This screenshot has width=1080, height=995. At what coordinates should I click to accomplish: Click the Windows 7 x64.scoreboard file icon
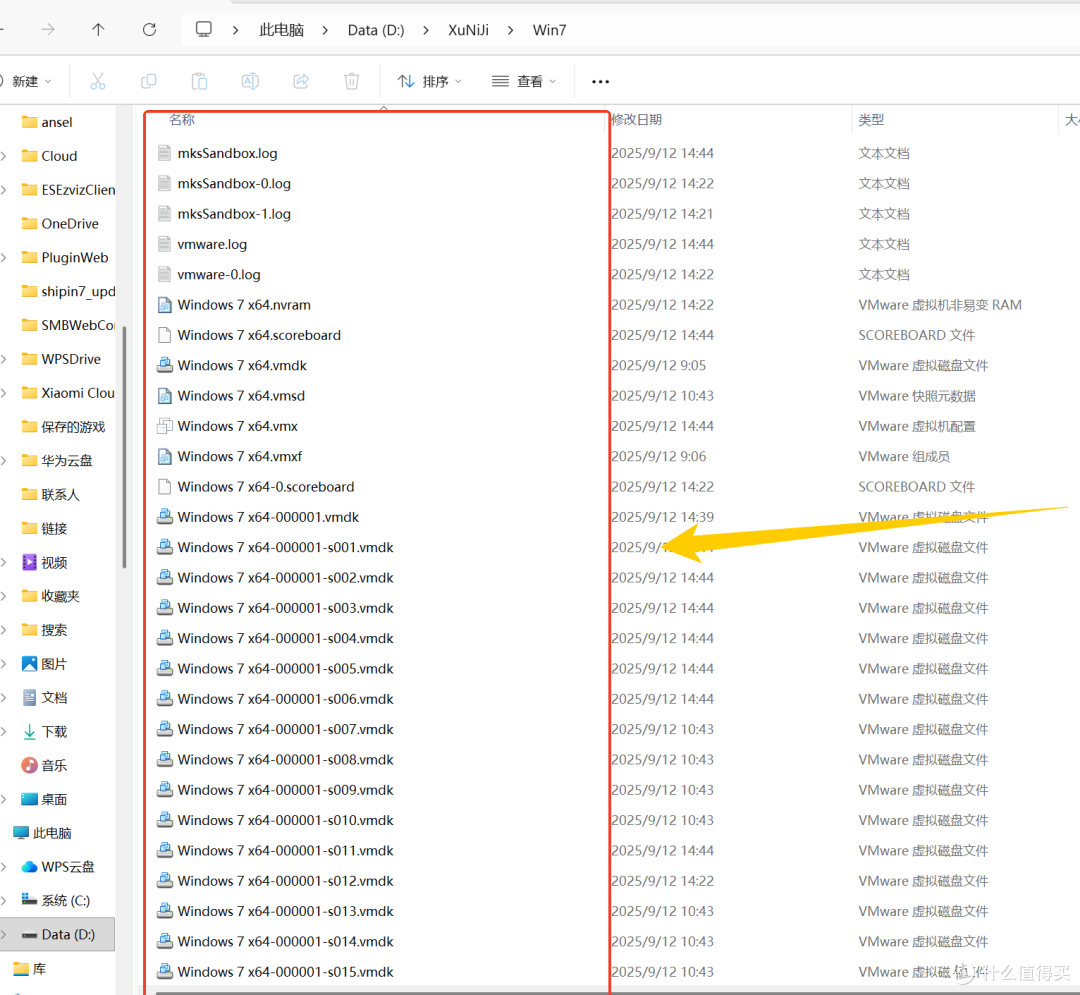pyautogui.click(x=164, y=335)
